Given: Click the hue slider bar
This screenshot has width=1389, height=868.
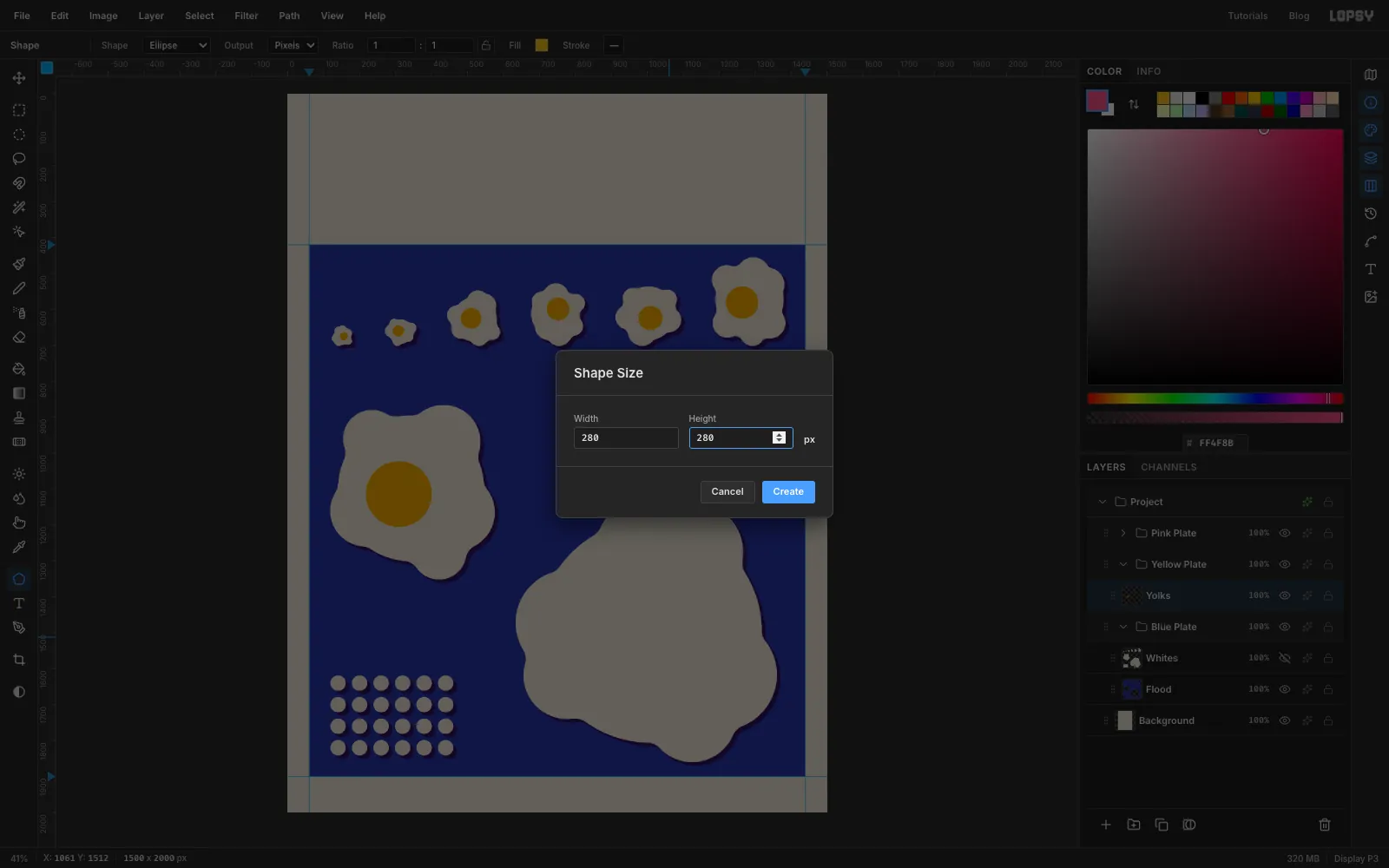Looking at the screenshot, I should coord(1215,398).
